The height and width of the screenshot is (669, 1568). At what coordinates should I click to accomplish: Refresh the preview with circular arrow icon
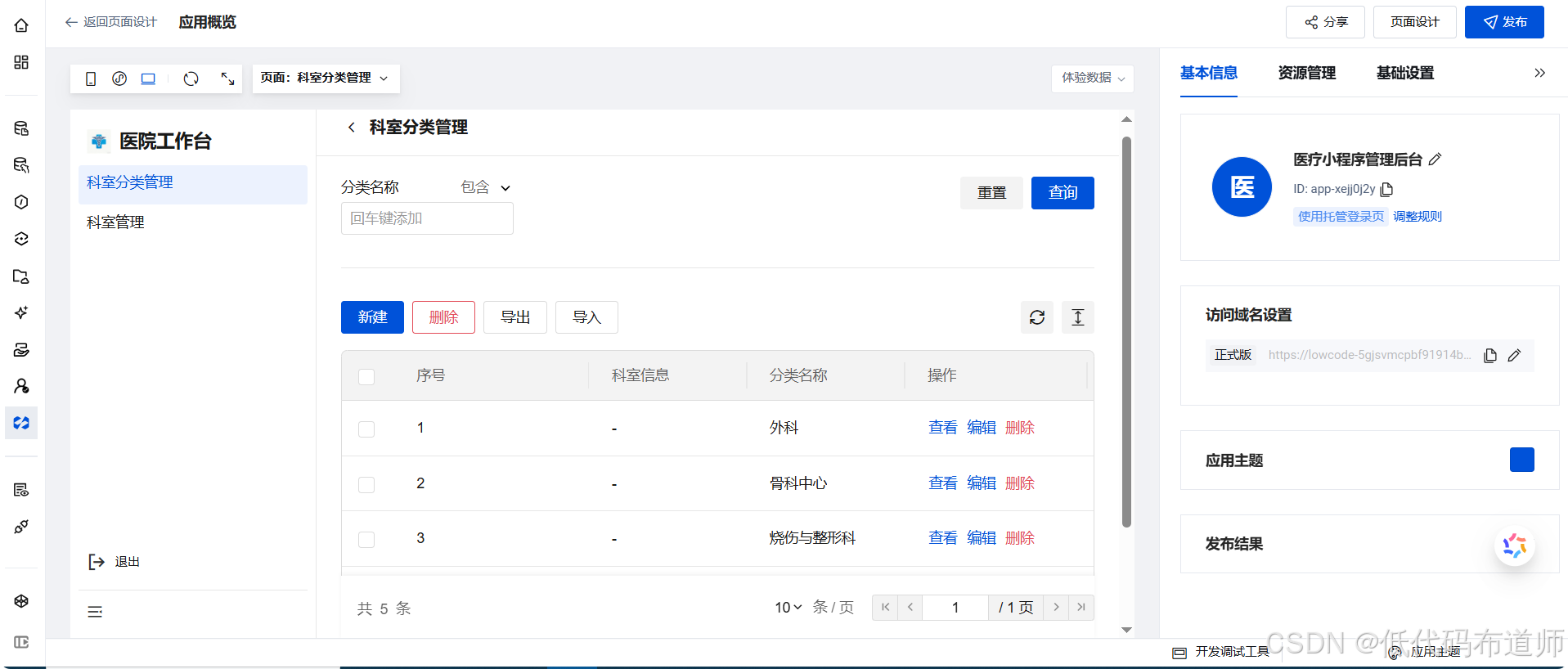191,79
